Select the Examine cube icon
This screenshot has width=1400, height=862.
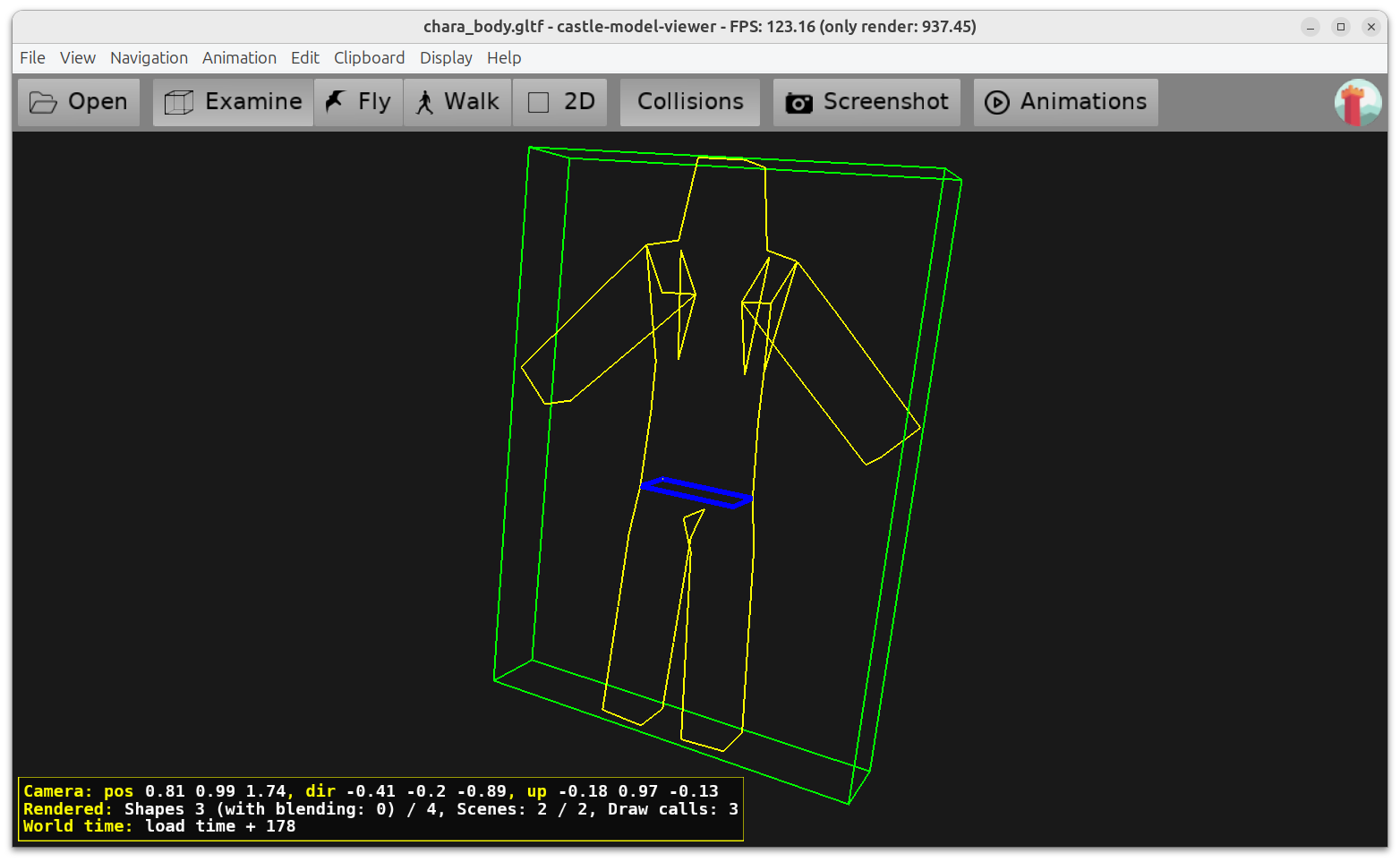179,102
